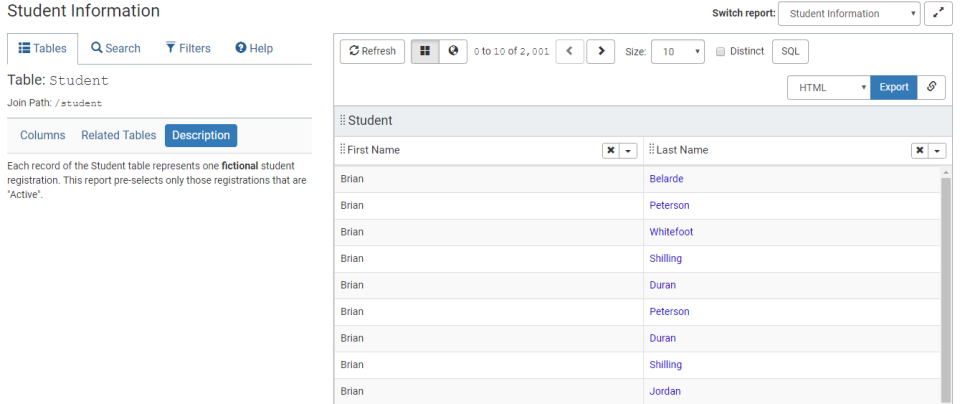Open the HTML export format dropdown
The width and height of the screenshot is (960, 404).
tap(829, 87)
